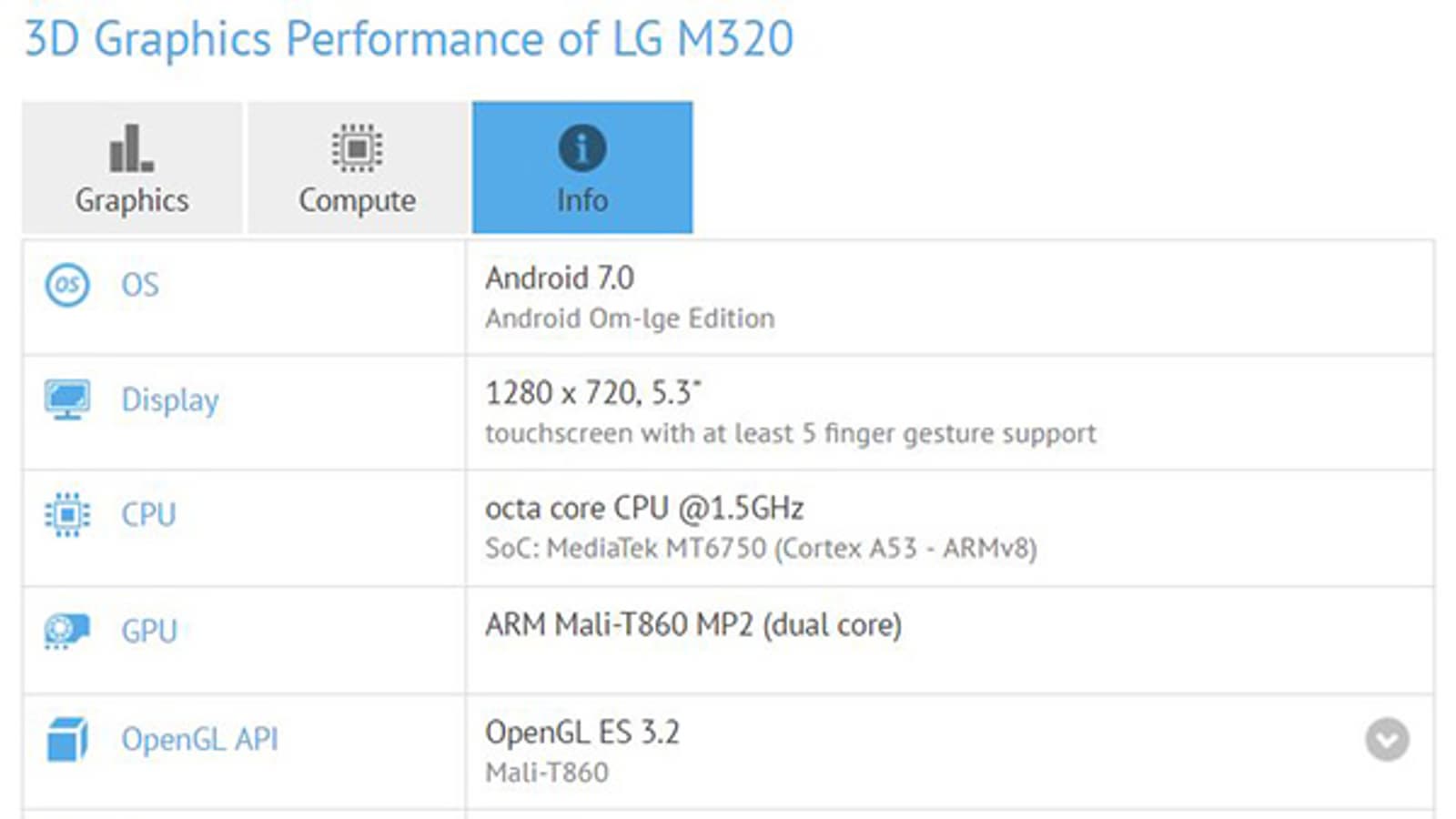Click the processor icon on Compute tab
The height and width of the screenshot is (819, 1456).
tap(357, 148)
